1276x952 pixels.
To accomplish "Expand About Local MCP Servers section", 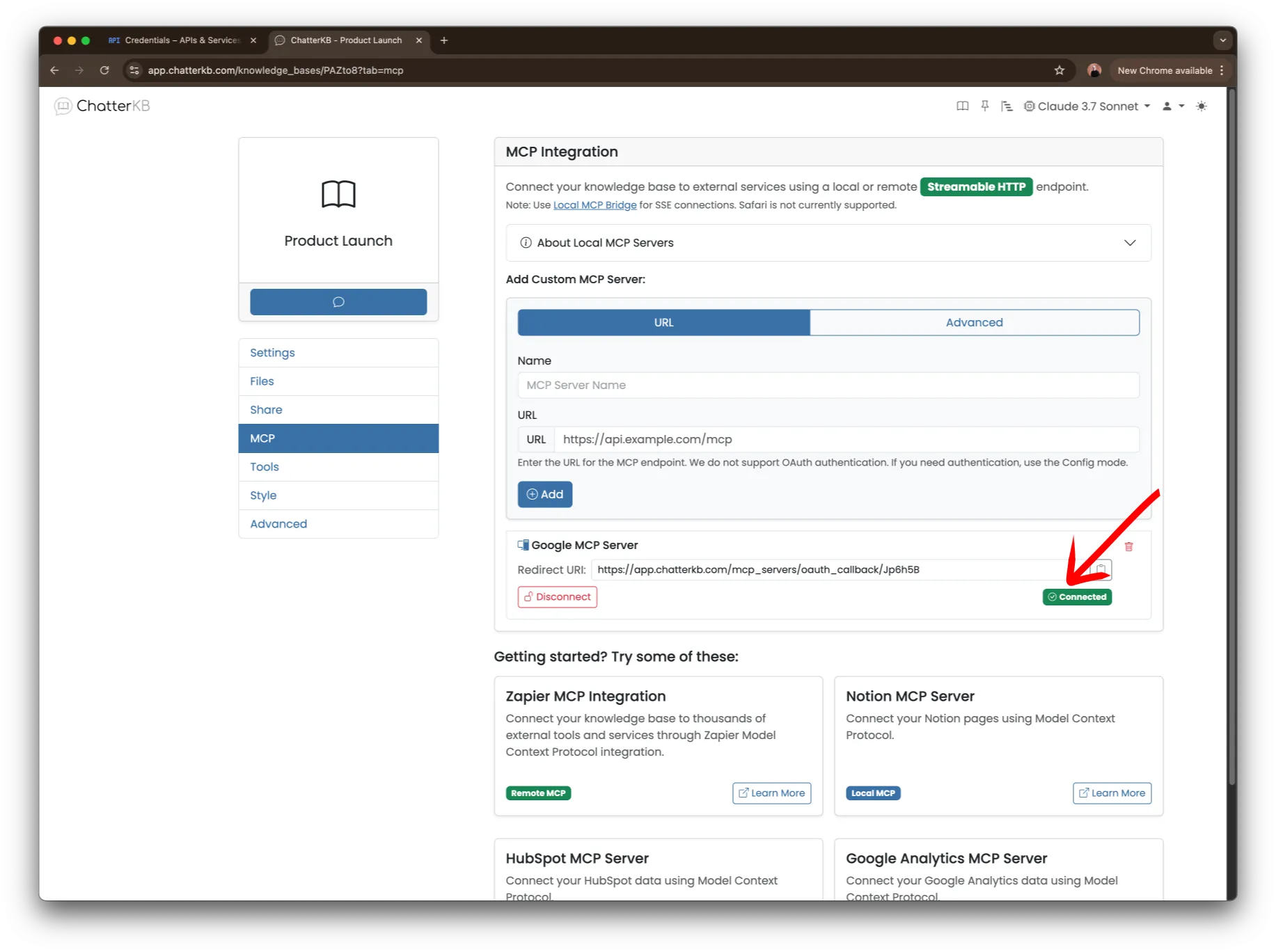I will [828, 243].
